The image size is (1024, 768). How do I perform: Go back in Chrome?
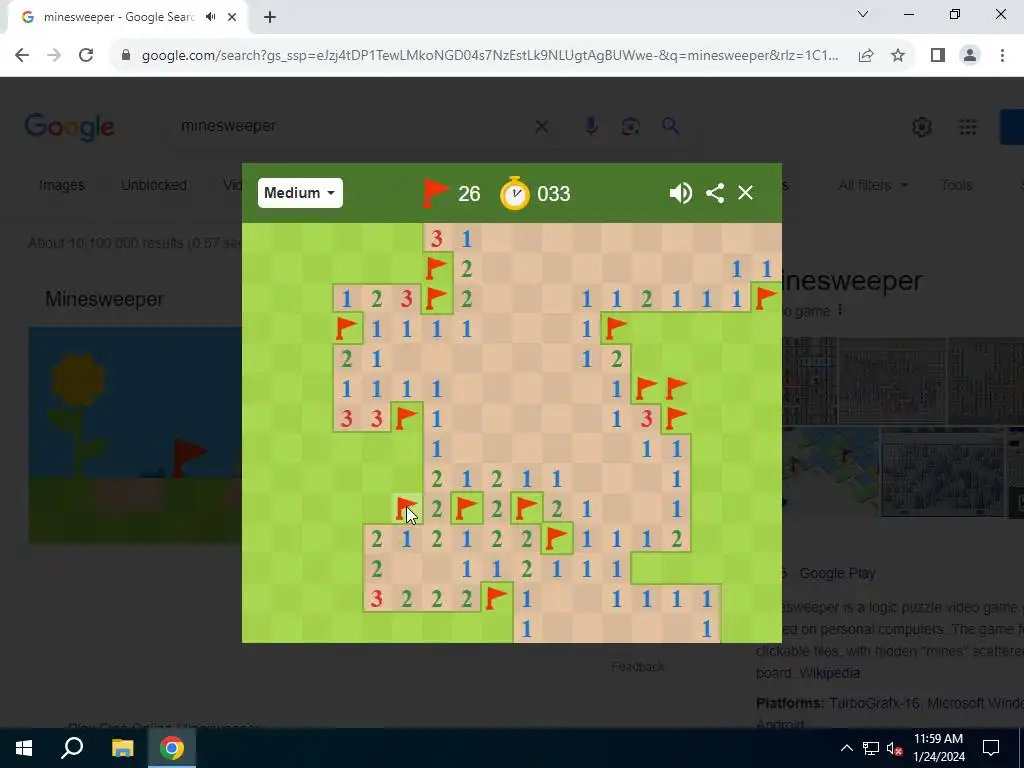click(x=22, y=56)
